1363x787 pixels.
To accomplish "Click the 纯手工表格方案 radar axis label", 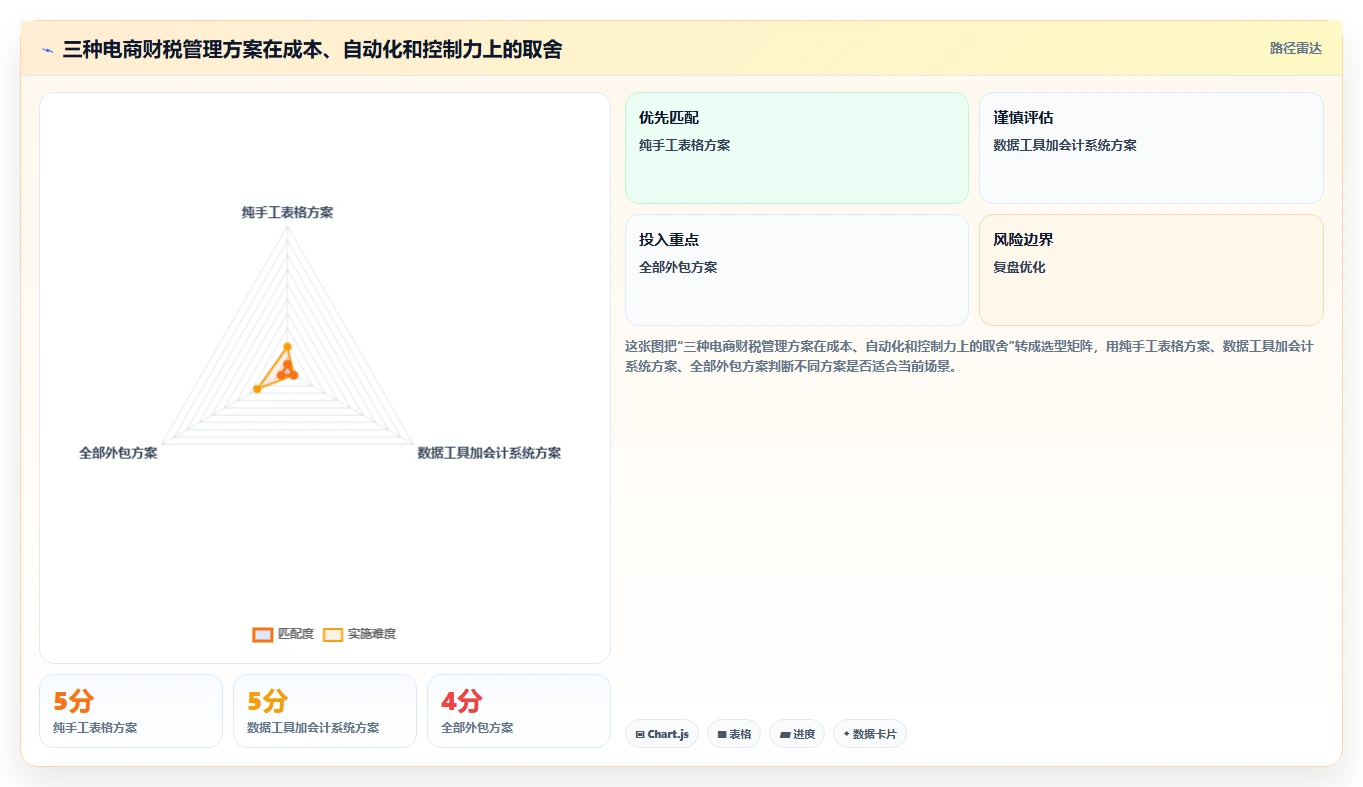I will click(x=287, y=212).
